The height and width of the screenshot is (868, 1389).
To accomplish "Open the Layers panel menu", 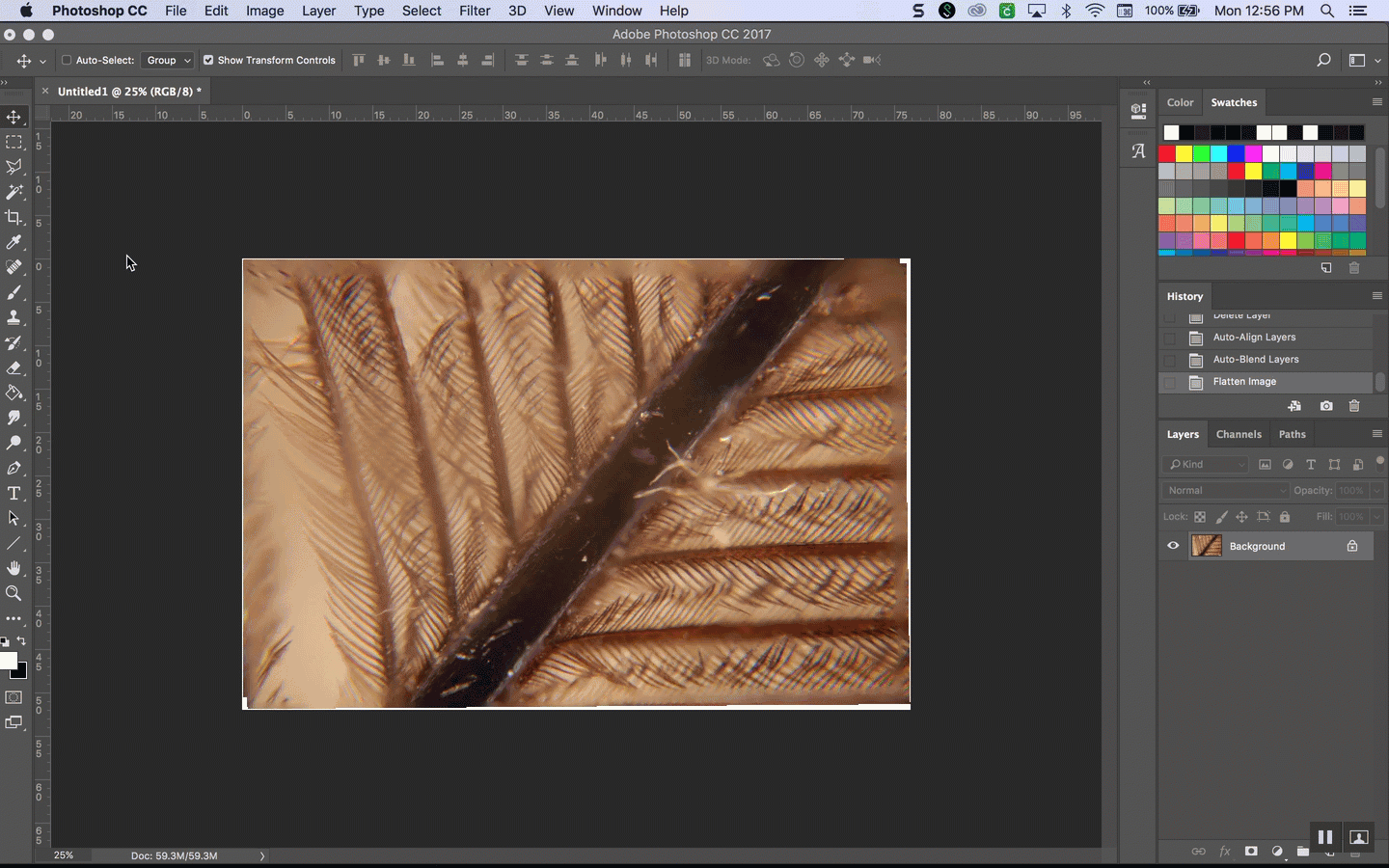I will tap(1376, 434).
